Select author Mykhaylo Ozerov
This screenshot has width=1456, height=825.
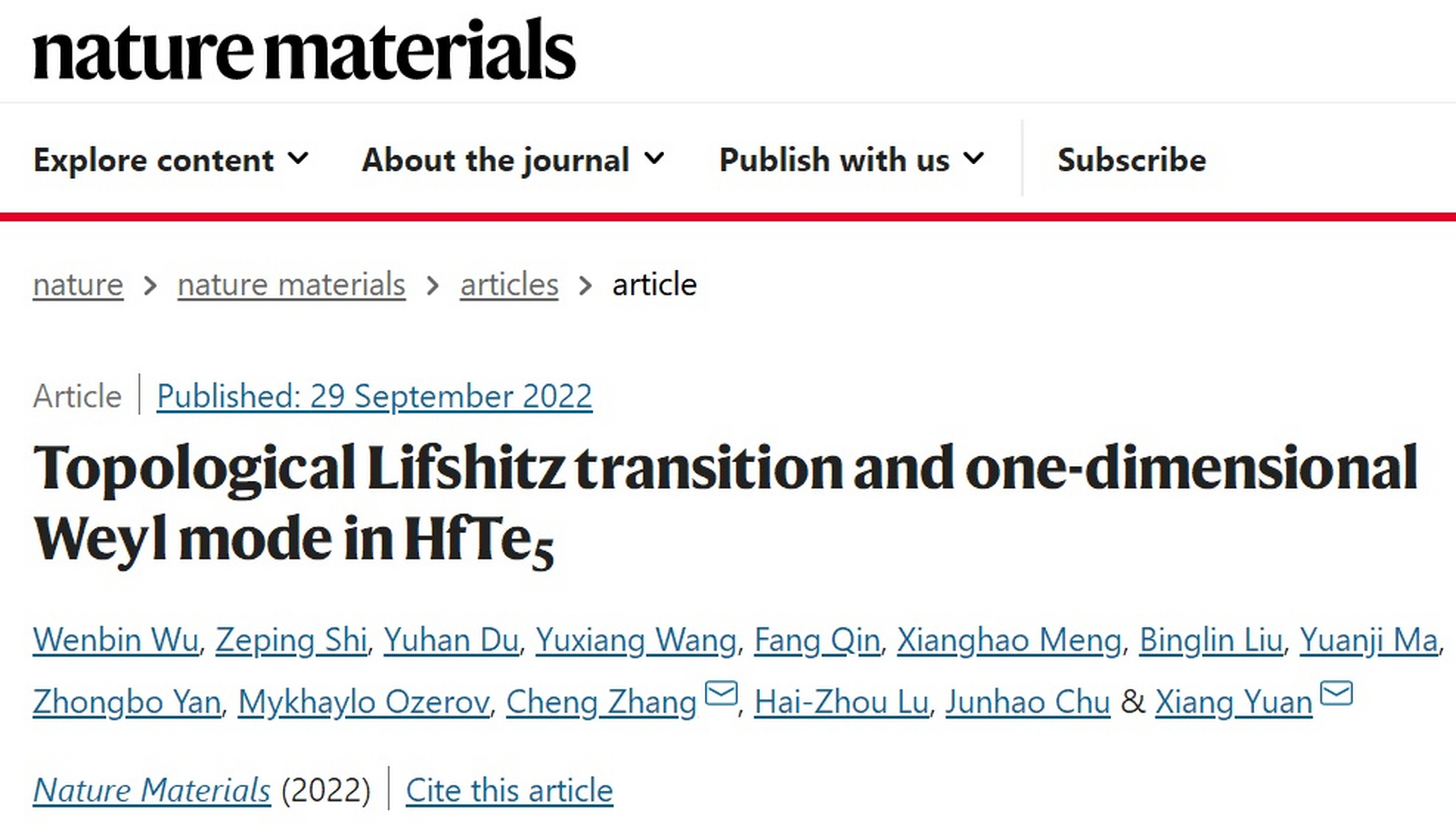(x=363, y=702)
